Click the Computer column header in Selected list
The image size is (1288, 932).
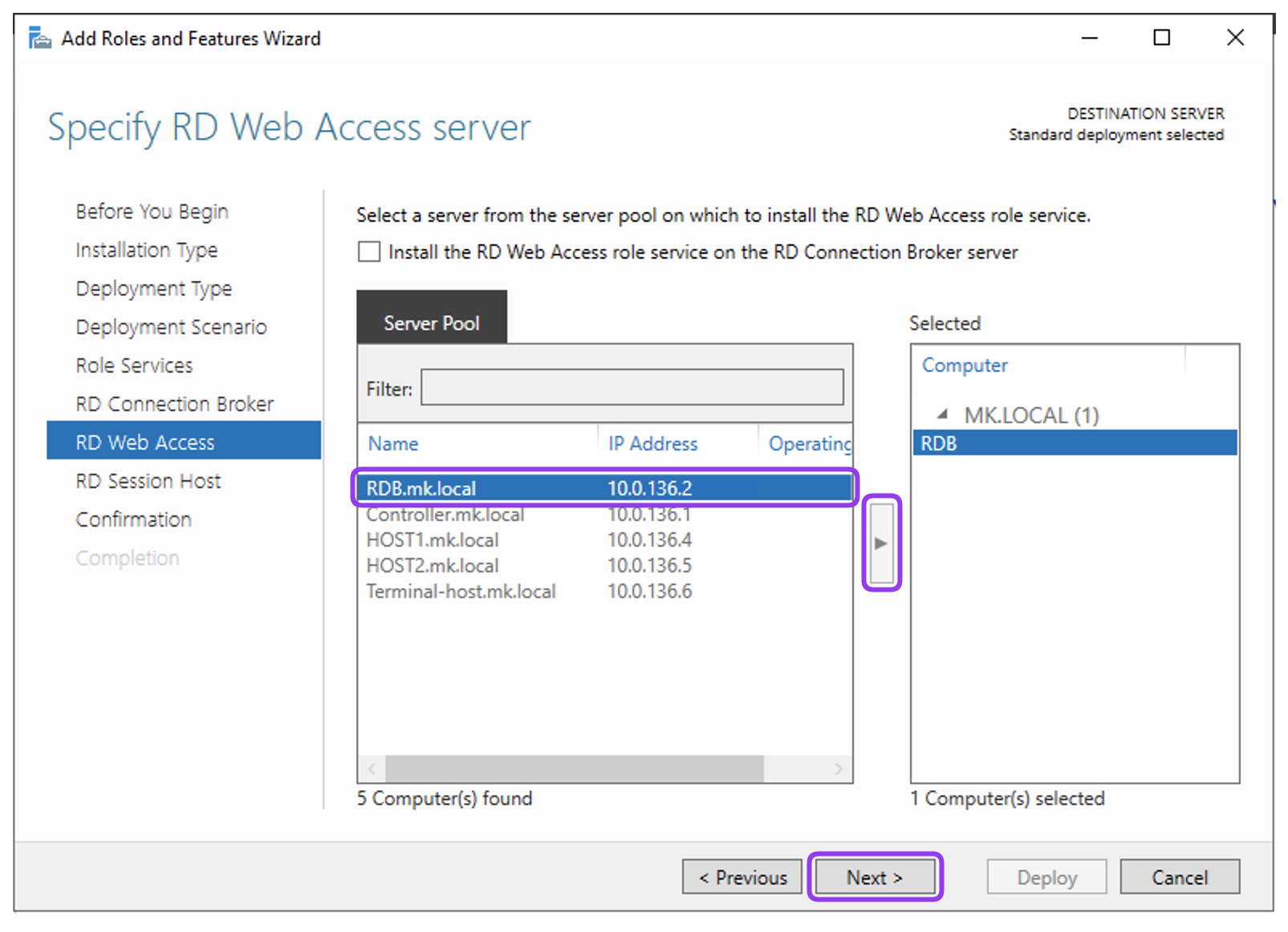(965, 364)
